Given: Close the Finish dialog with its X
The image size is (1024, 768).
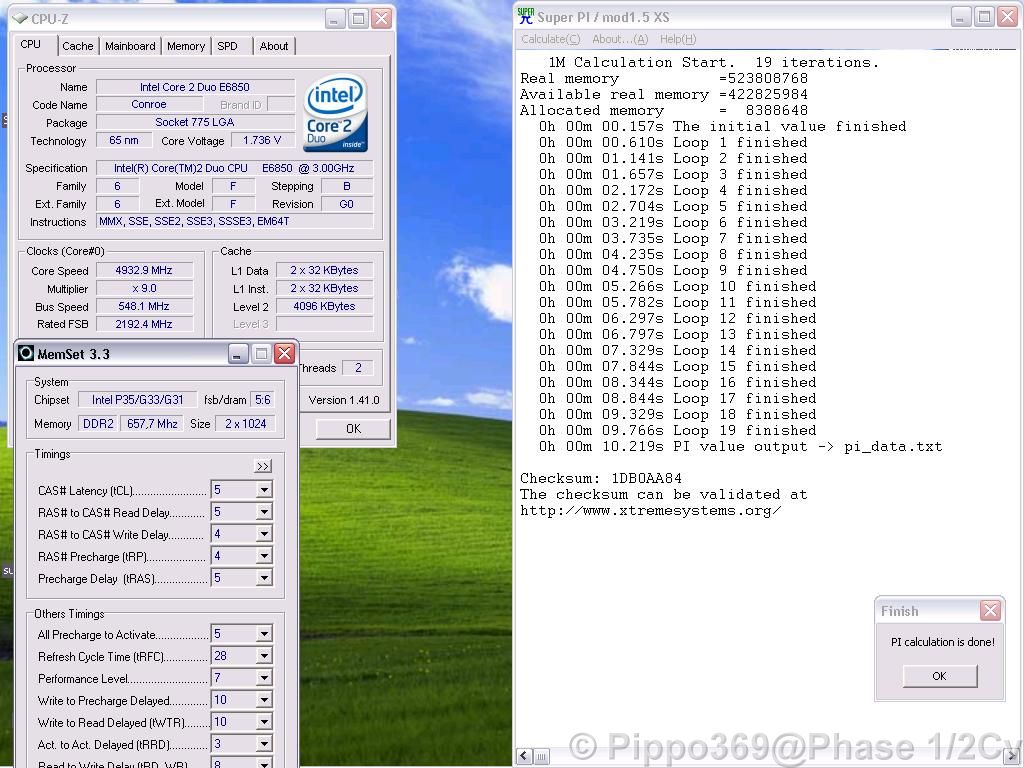Looking at the screenshot, I should point(990,611).
